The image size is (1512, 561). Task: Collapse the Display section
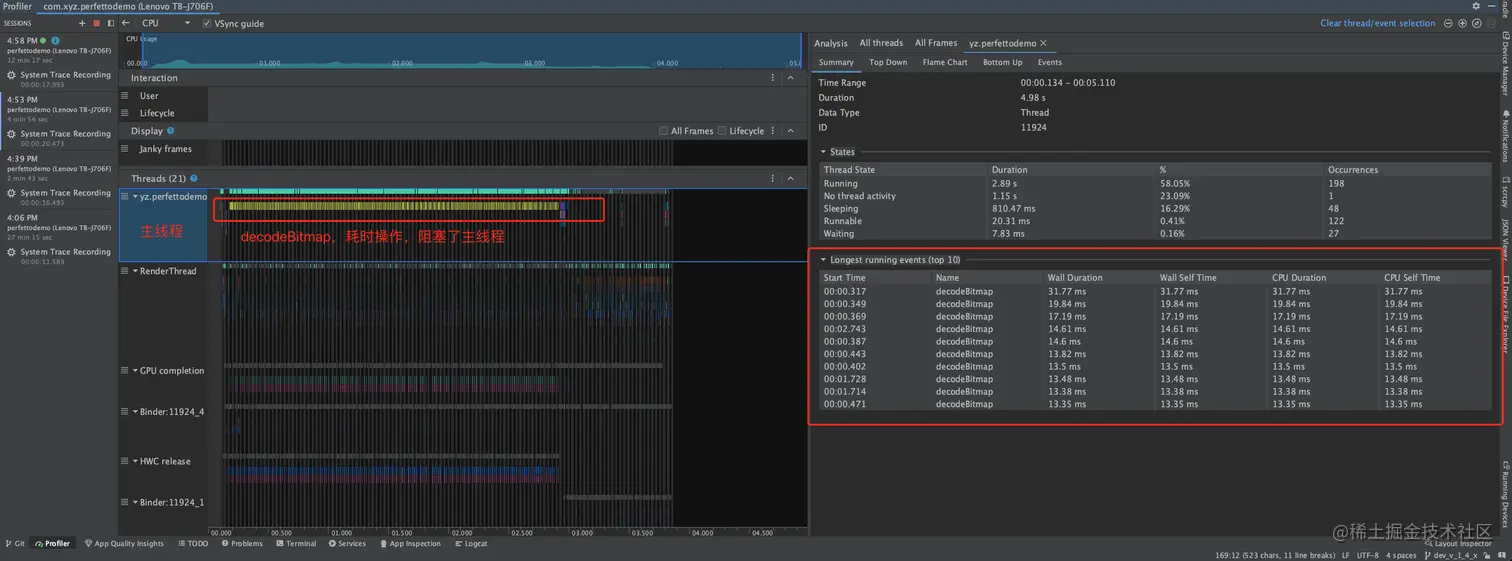(791, 131)
